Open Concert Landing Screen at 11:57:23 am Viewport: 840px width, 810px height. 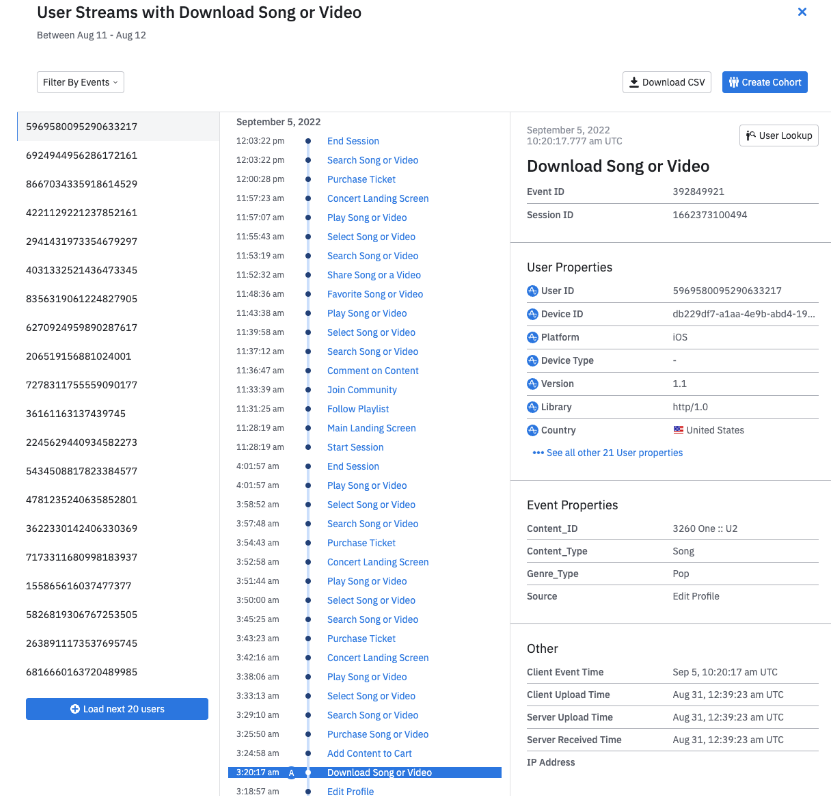(378, 198)
